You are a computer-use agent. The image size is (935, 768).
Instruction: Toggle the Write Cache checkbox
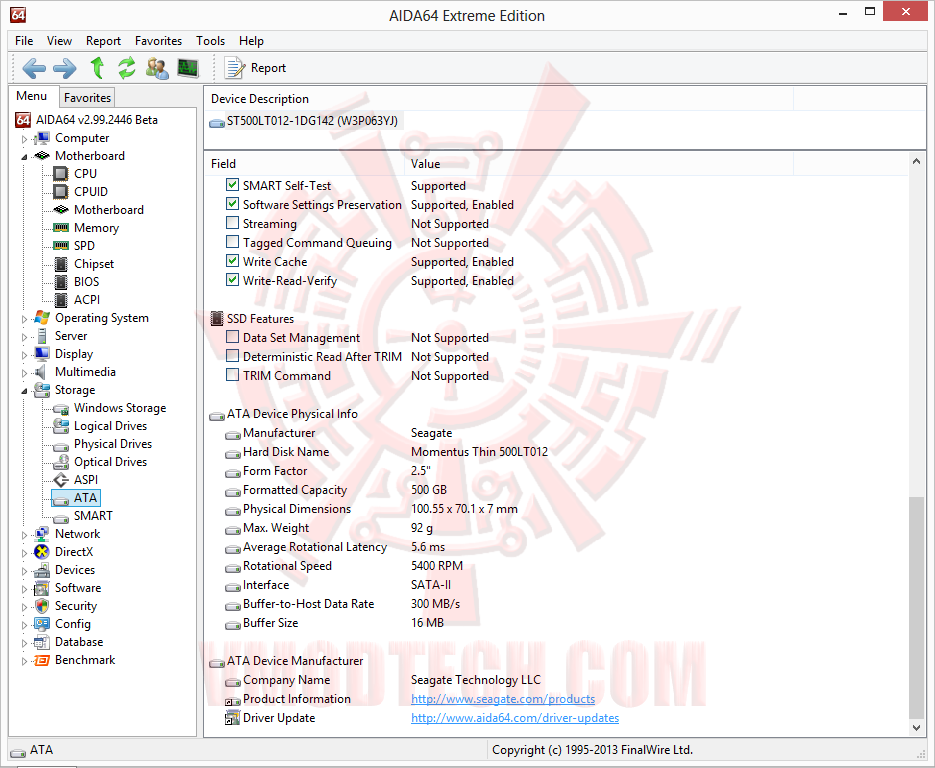point(233,261)
